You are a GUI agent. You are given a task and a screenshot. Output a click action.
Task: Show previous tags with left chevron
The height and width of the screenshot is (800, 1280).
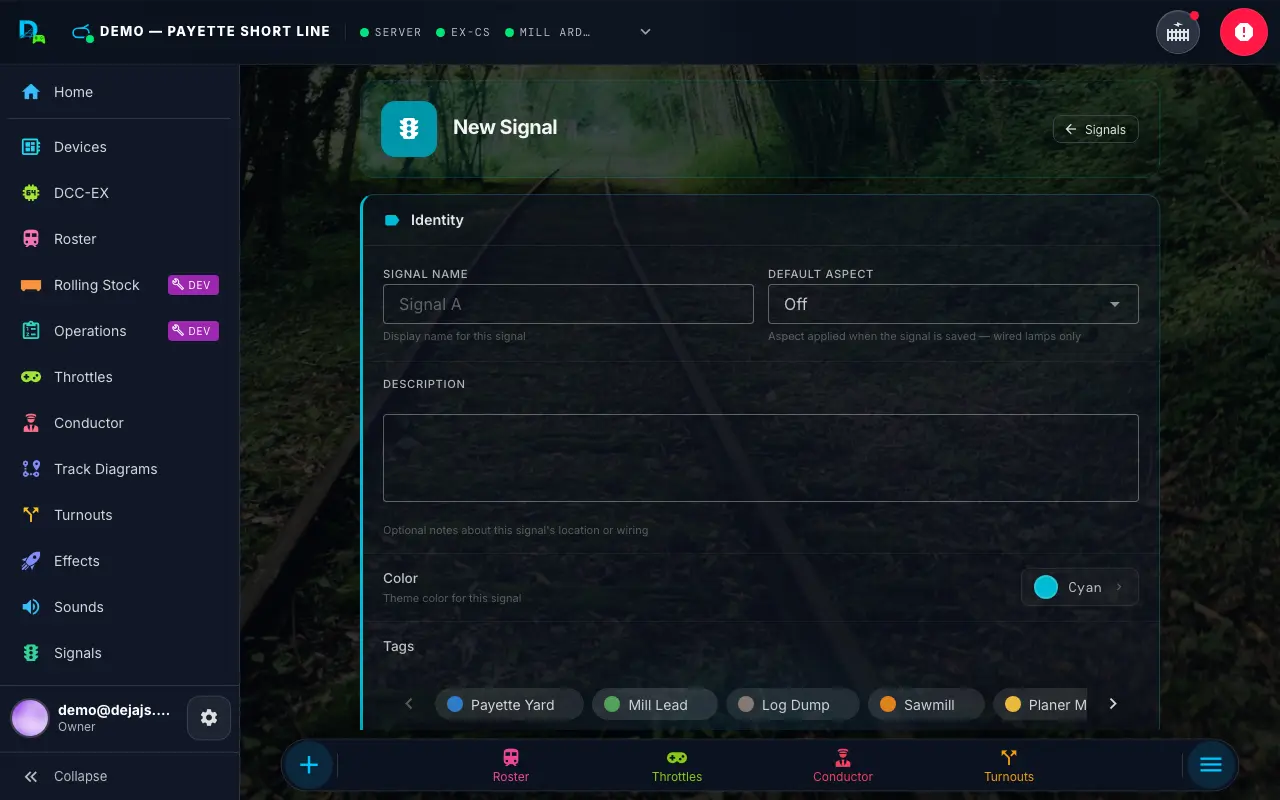409,704
